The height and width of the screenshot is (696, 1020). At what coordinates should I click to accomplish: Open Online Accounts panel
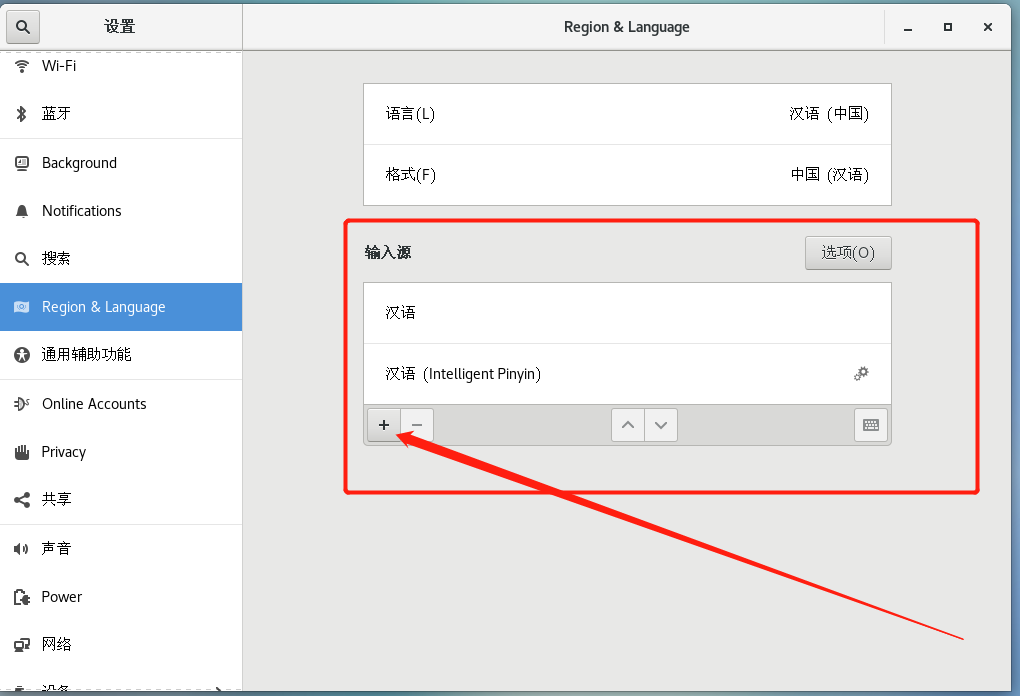[x=121, y=404]
